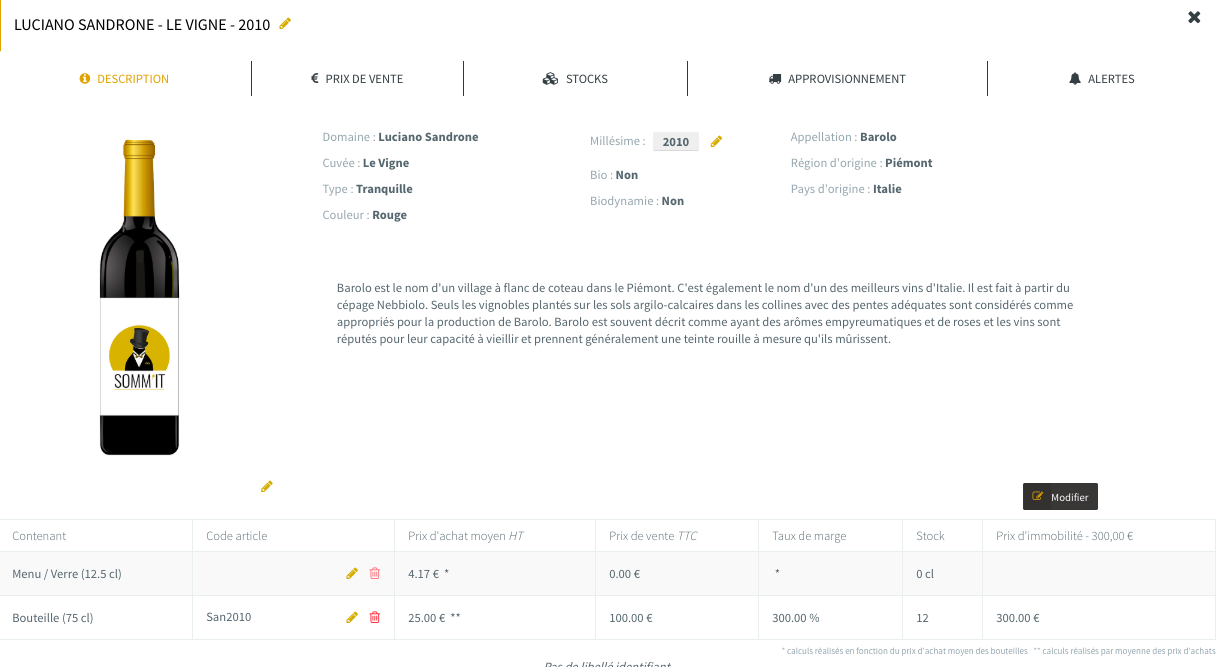Click the 0.00 € sale price
1224x667 pixels.
coord(625,574)
